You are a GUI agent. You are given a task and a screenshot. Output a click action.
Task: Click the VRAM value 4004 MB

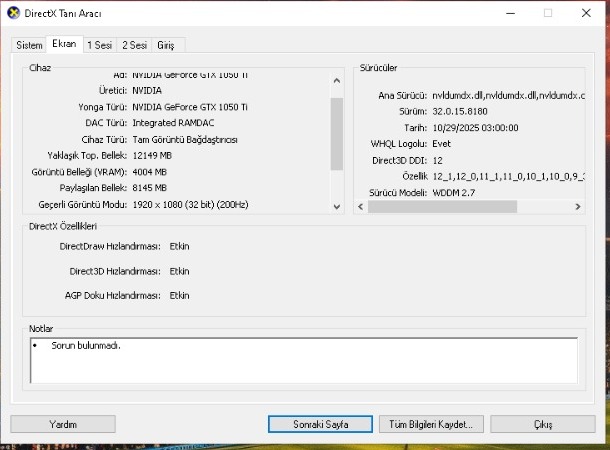[149, 172]
